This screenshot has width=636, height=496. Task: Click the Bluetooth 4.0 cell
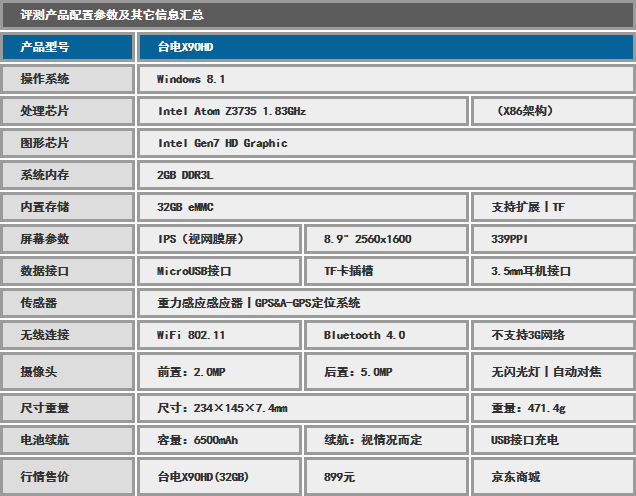point(387,335)
